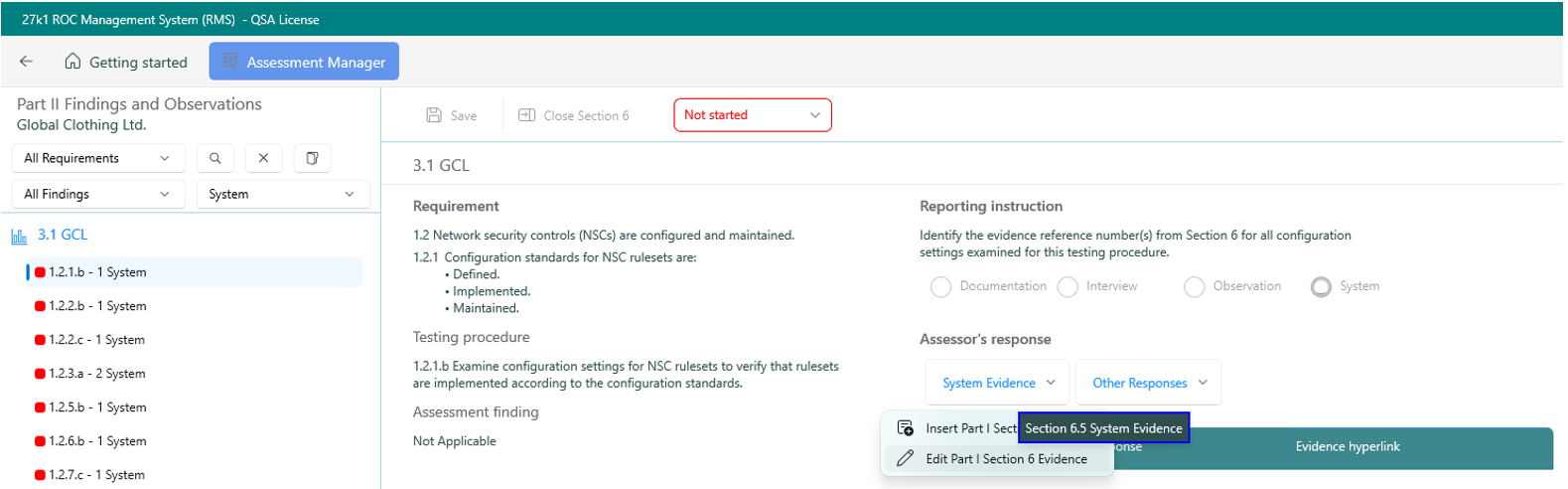Select the System radio button
The height and width of the screenshot is (489, 1568).
coord(1321,287)
